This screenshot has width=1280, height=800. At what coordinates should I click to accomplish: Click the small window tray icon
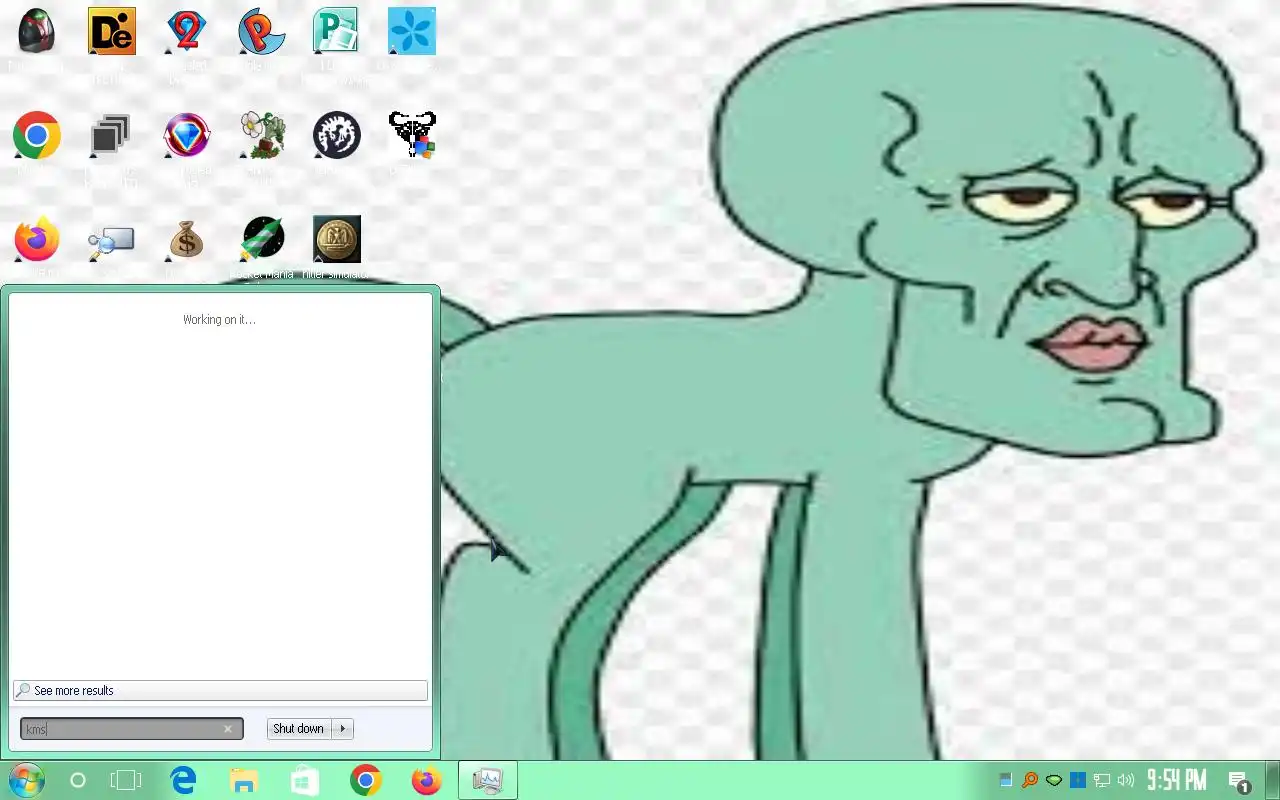click(1006, 780)
